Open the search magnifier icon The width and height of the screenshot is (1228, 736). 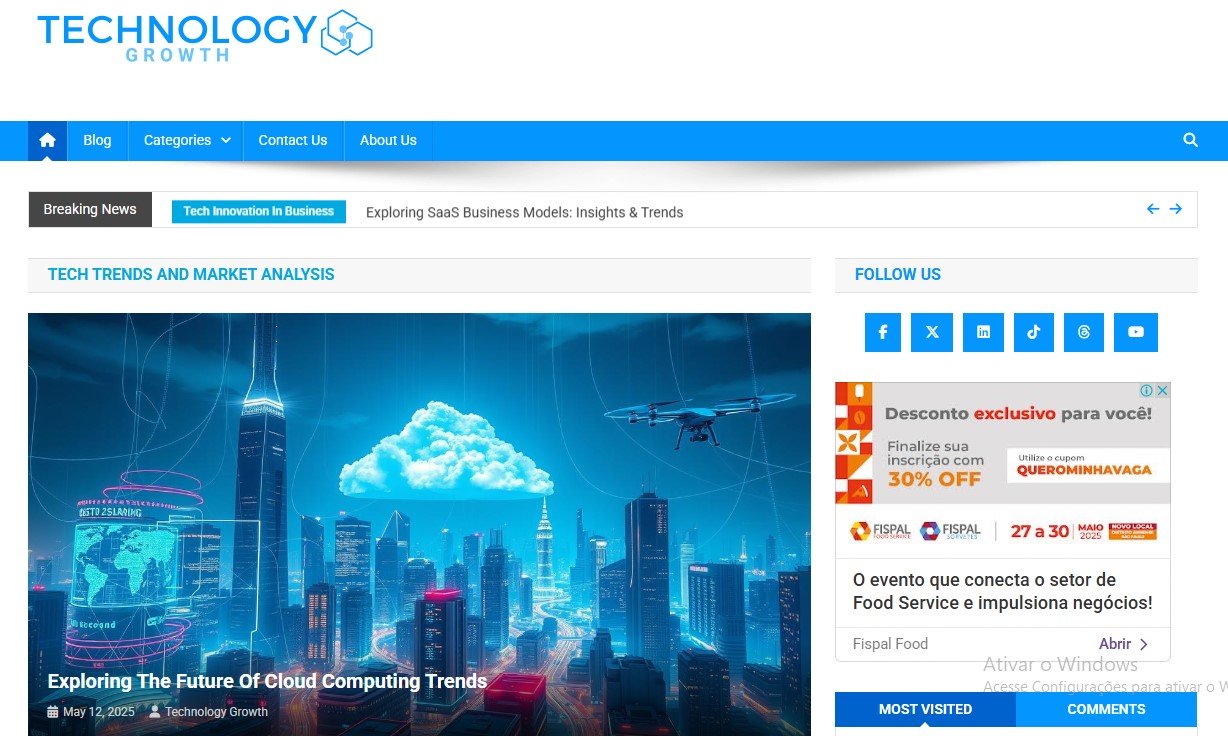coord(1190,141)
